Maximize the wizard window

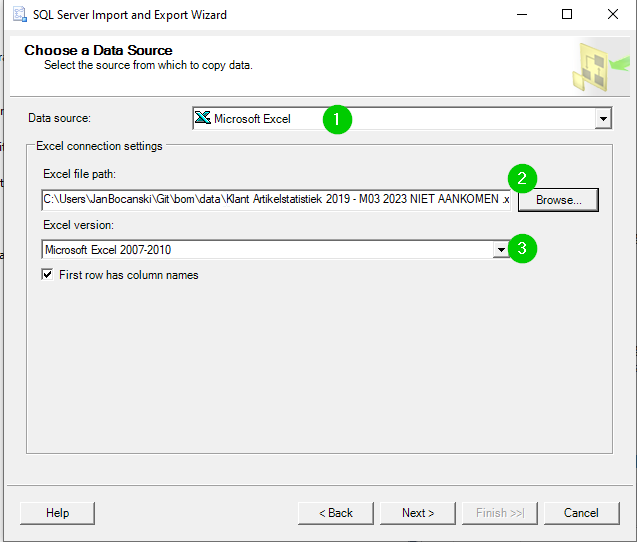pos(567,15)
